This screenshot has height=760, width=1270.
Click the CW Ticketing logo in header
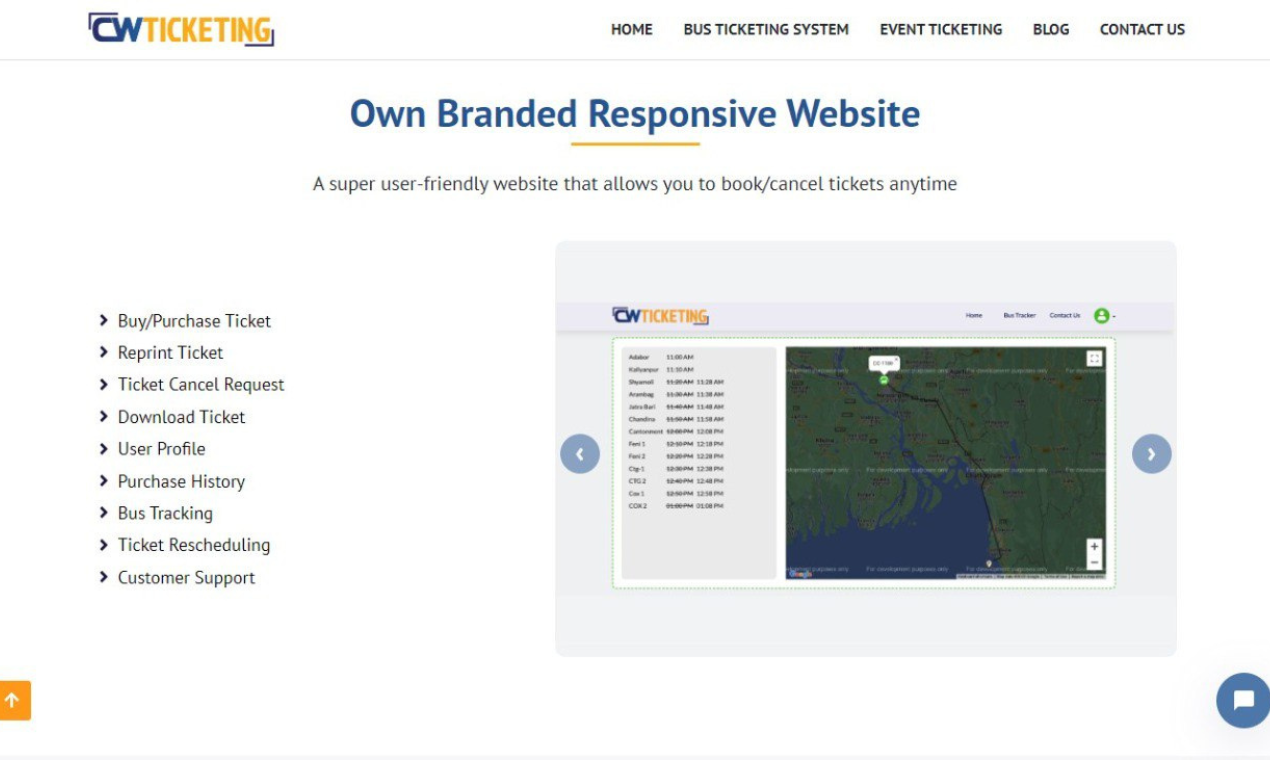coord(181,29)
